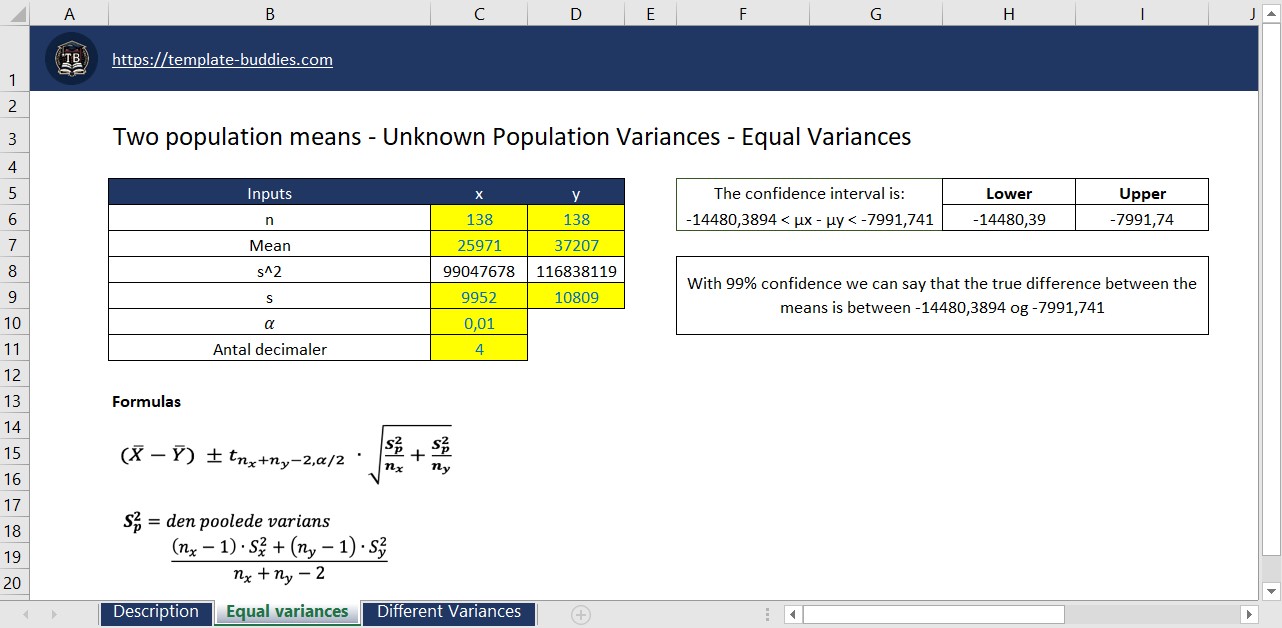Select the Lower bound cell showing -14480,39
The width and height of the screenshot is (1282, 628).
1008,218
